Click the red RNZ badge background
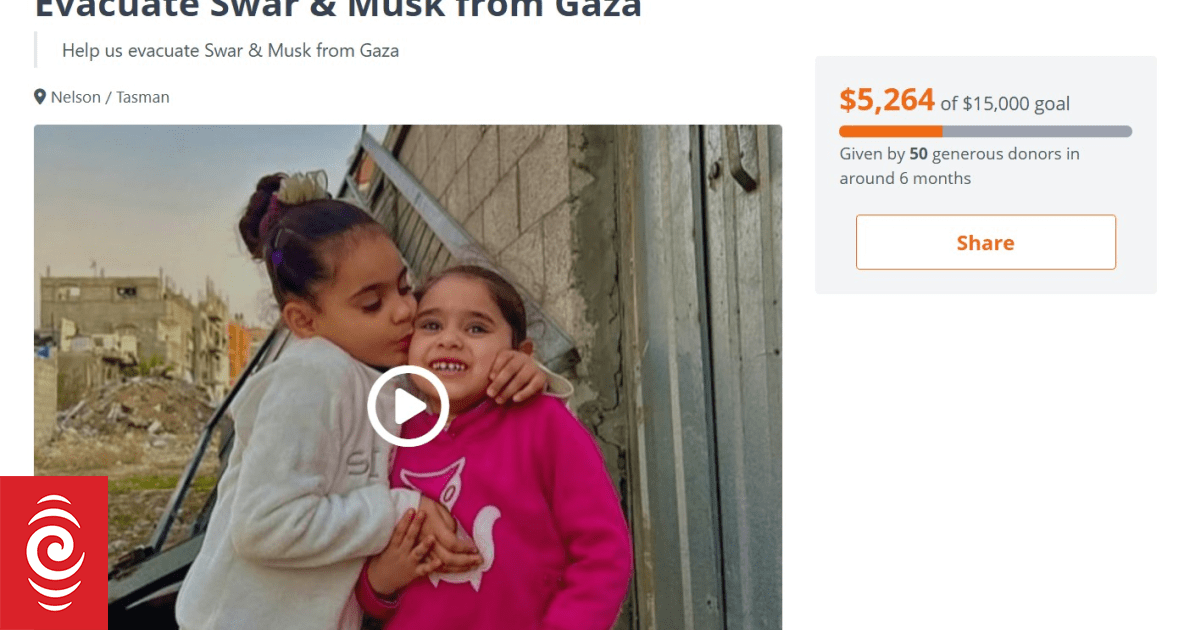The height and width of the screenshot is (630, 1200). click(54, 553)
